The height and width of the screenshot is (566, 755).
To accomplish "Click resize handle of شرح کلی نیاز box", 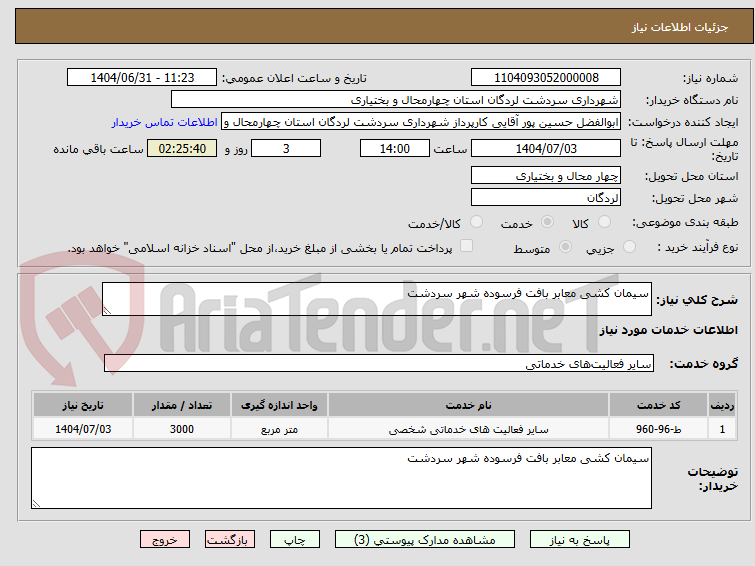I will (107, 311).
